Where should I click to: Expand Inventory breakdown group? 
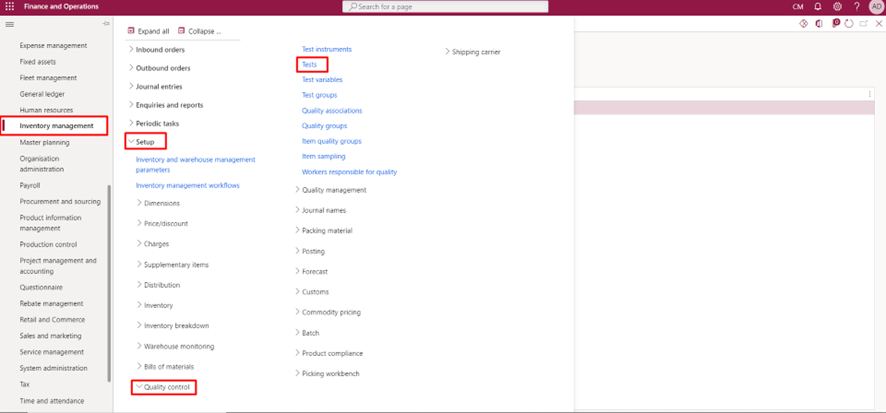173,325
